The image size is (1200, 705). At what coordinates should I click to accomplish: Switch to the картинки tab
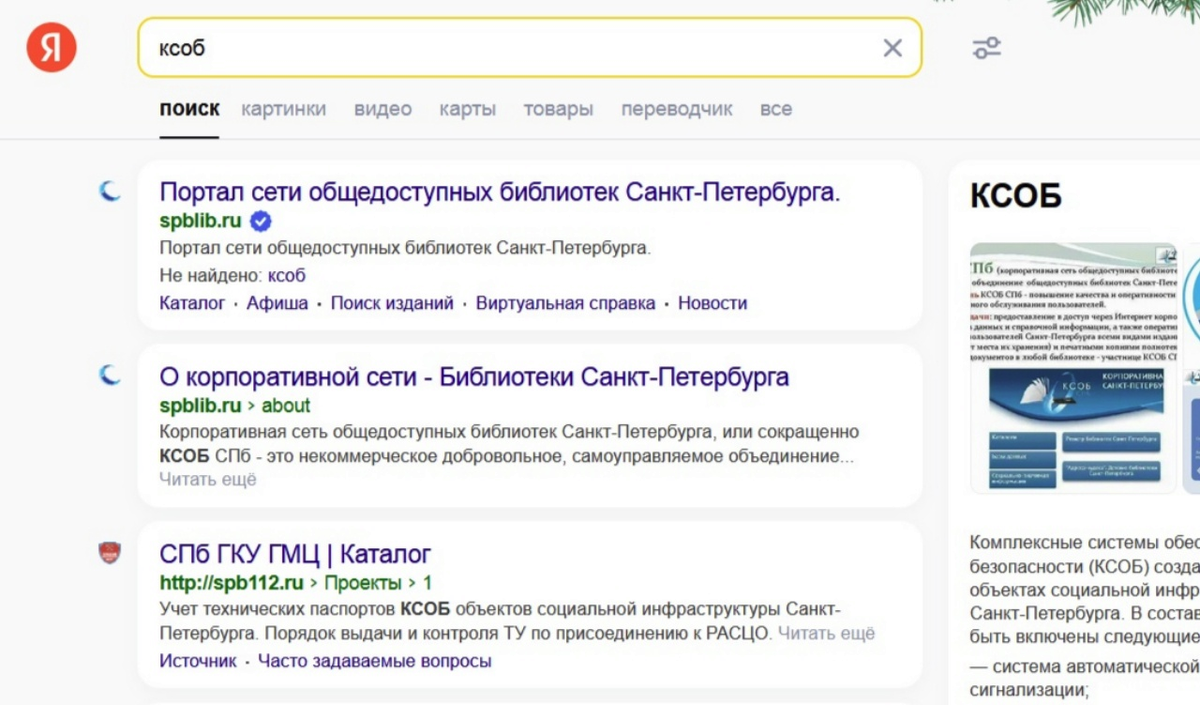point(285,108)
